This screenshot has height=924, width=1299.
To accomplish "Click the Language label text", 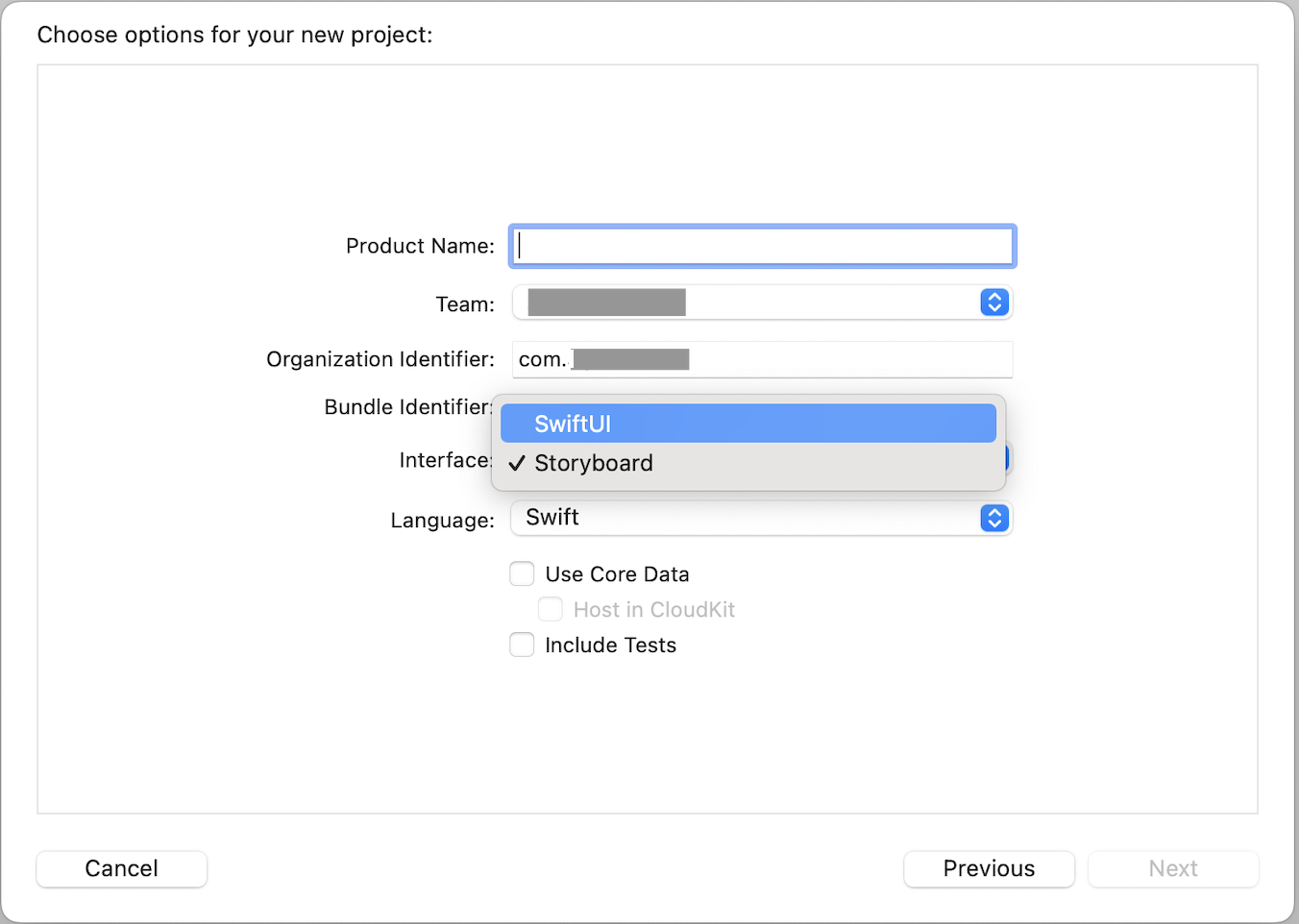I will pyautogui.click(x=442, y=521).
